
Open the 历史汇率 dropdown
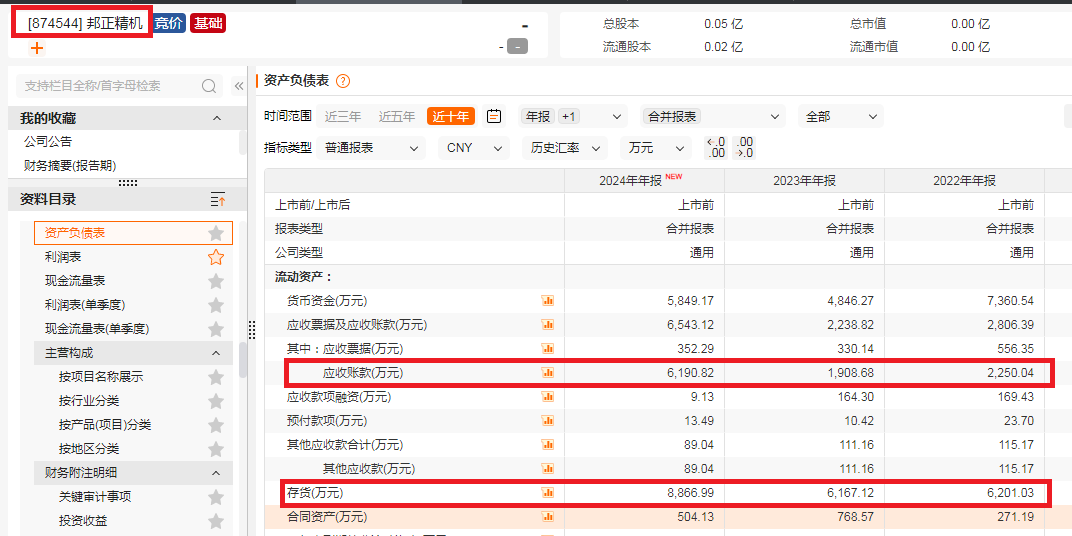pos(565,148)
